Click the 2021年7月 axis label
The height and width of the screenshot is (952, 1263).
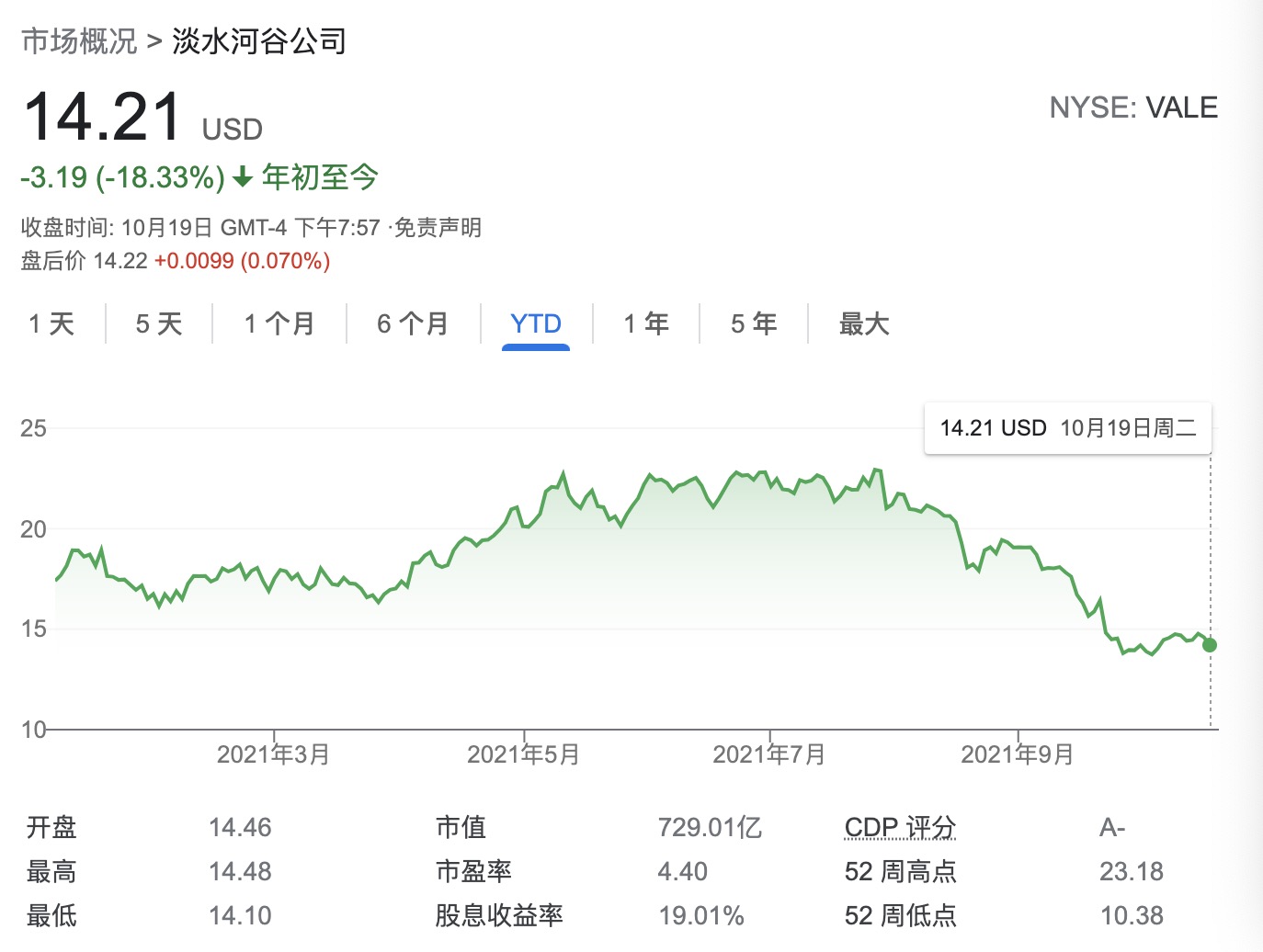(769, 754)
